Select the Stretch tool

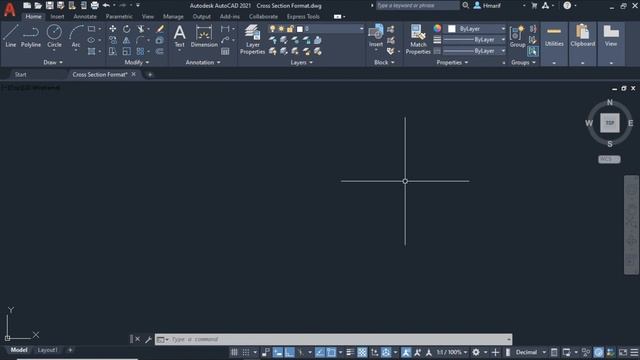(113, 51)
